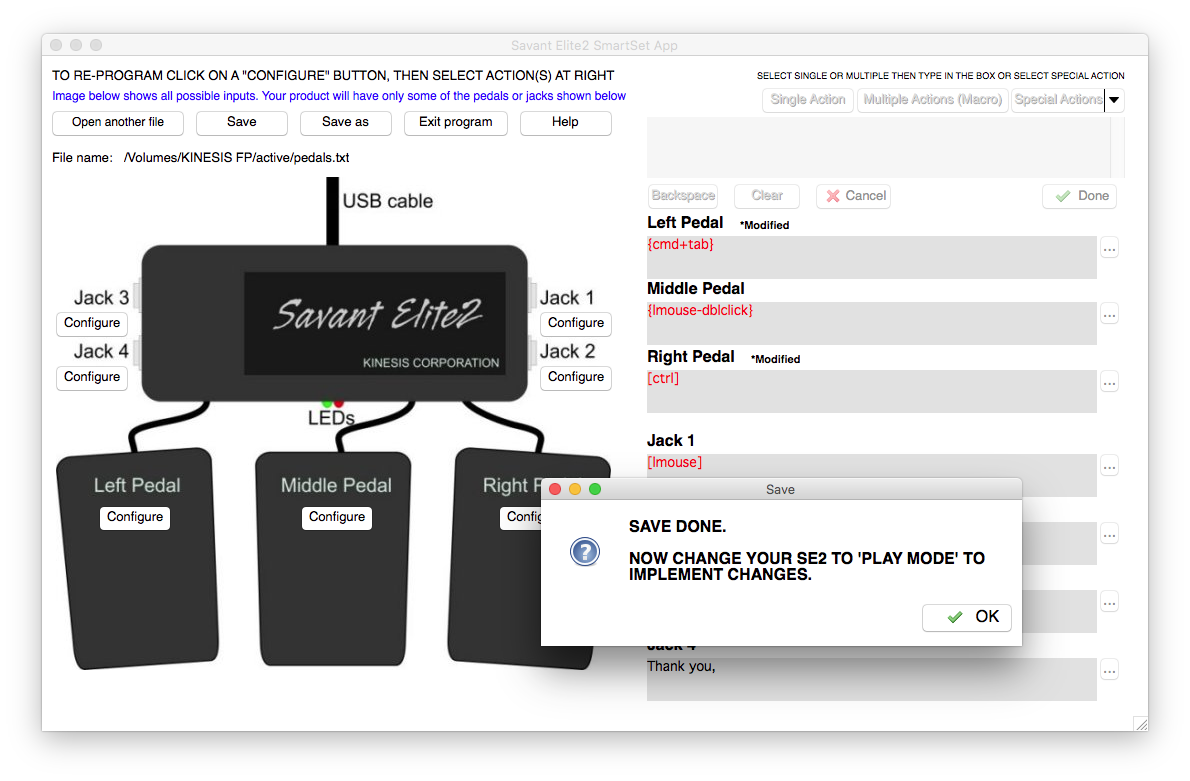Click the OK button in the Save dialog
Image resolution: width=1190 pixels, height=781 pixels.
pyautogui.click(x=966, y=617)
